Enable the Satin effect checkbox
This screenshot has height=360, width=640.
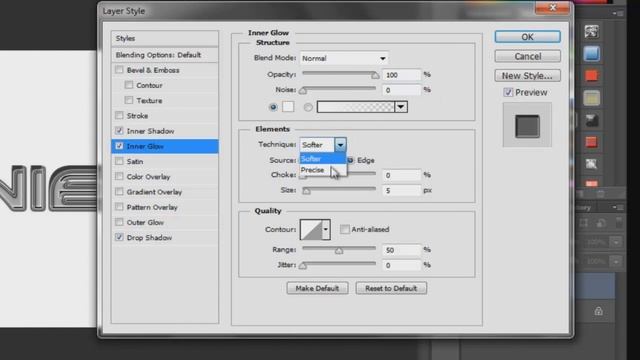pyautogui.click(x=119, y=161)
